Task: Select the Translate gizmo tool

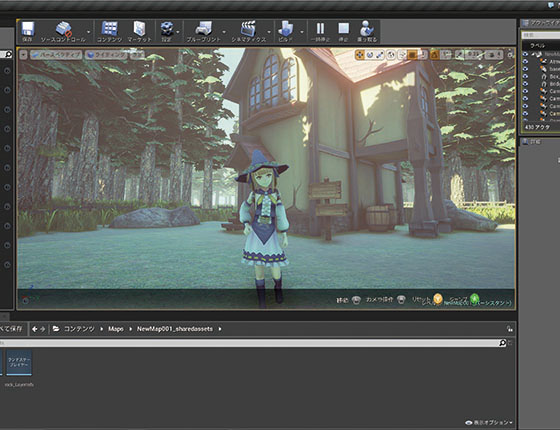Action: coord(360,55)
